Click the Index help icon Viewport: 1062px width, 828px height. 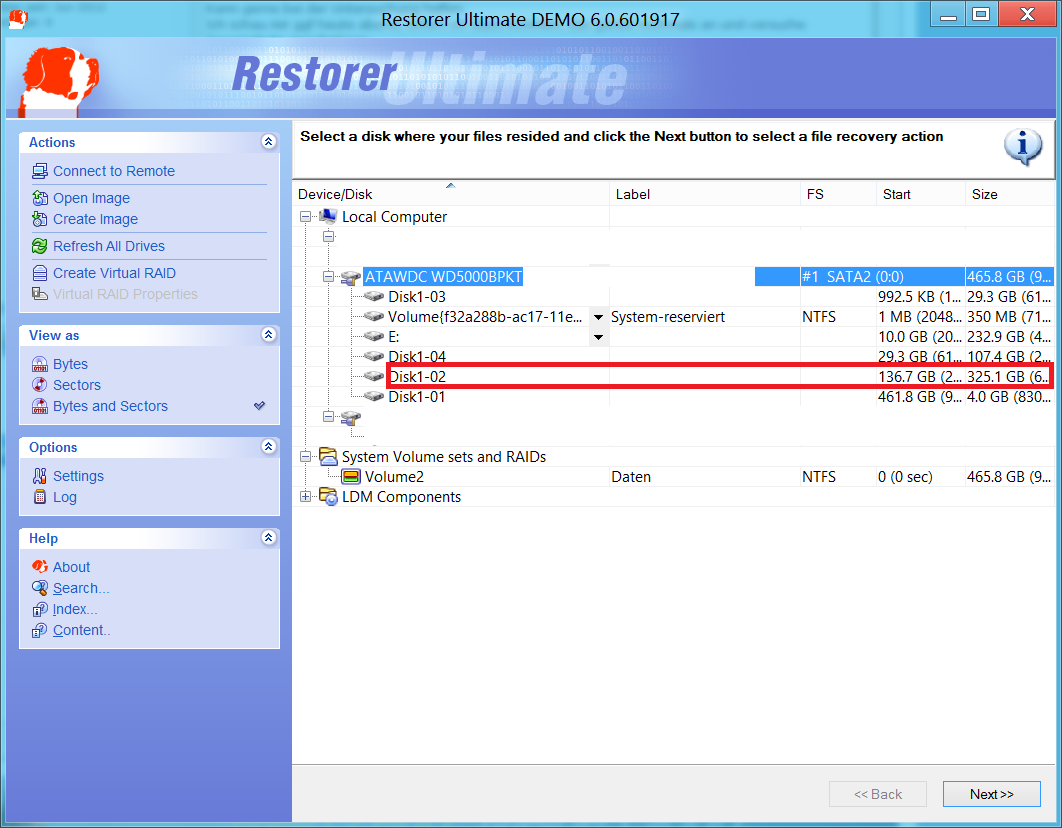point(40,609)
